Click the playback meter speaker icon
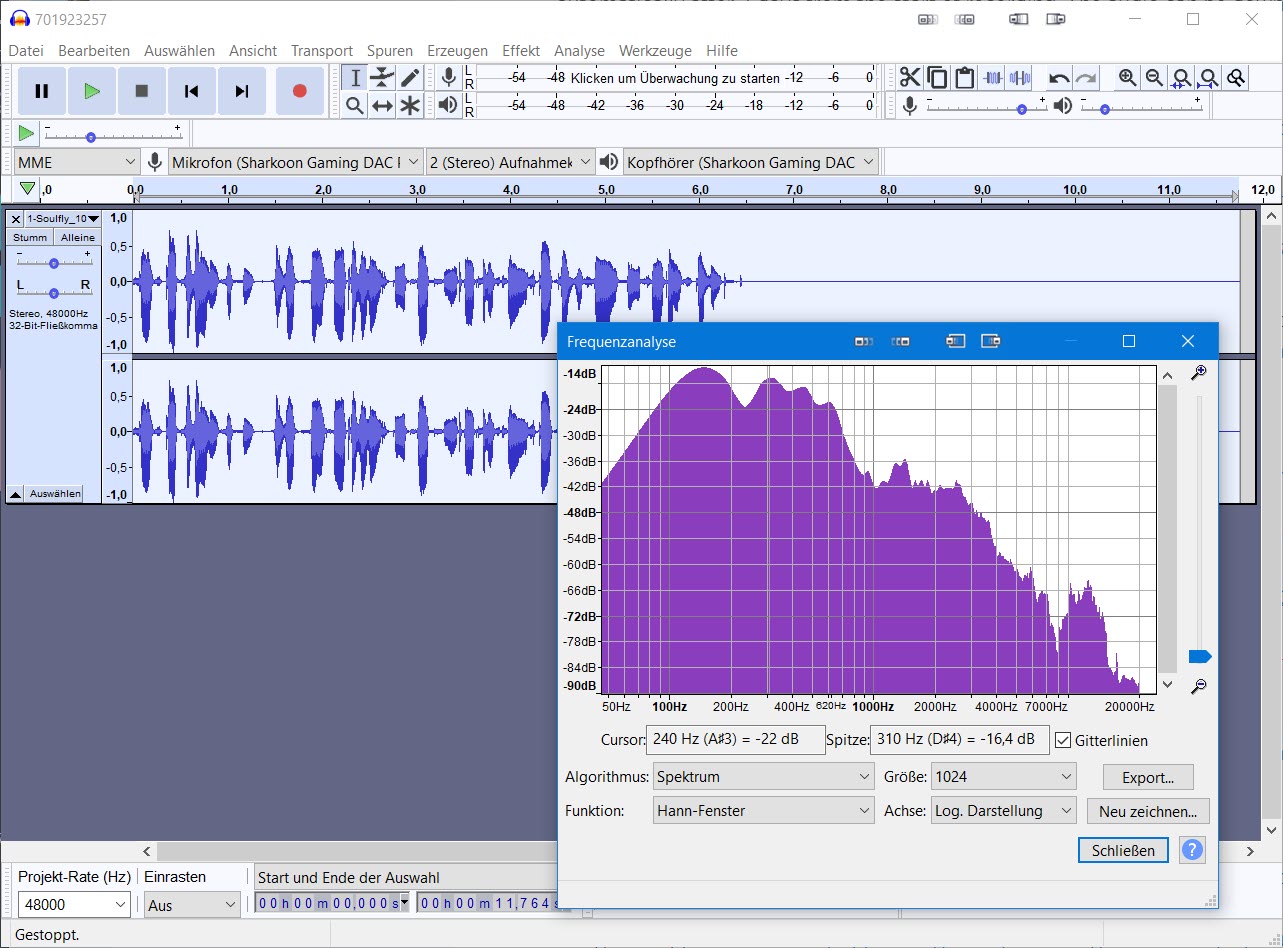 click(x=448, y=104)
